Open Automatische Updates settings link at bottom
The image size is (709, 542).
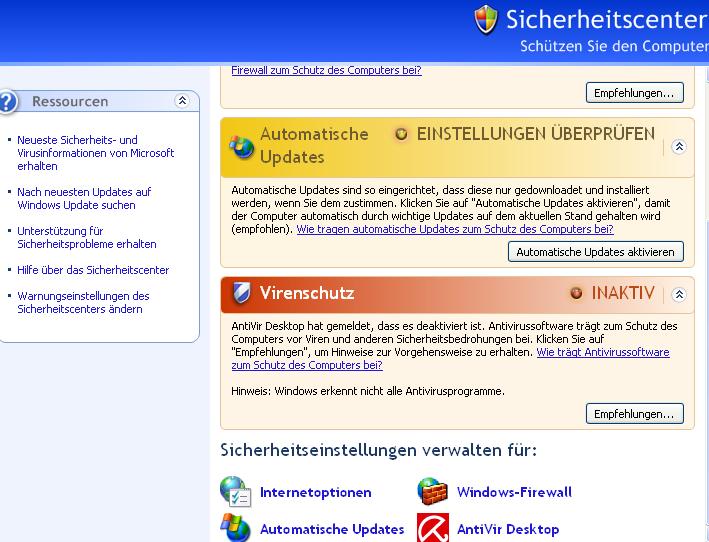tap(332, 529)
